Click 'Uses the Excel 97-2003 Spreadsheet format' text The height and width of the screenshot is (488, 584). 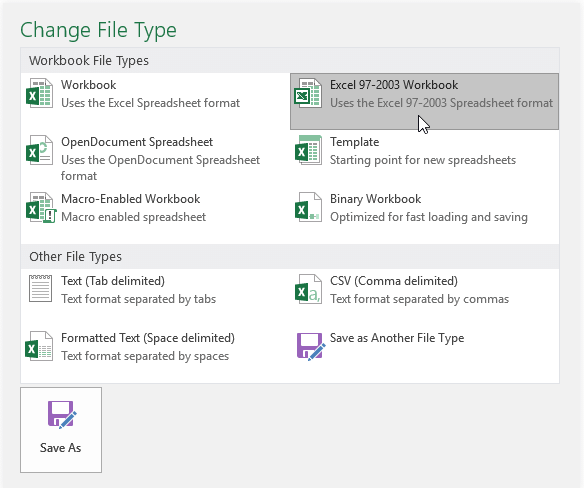tap(441, 103)
